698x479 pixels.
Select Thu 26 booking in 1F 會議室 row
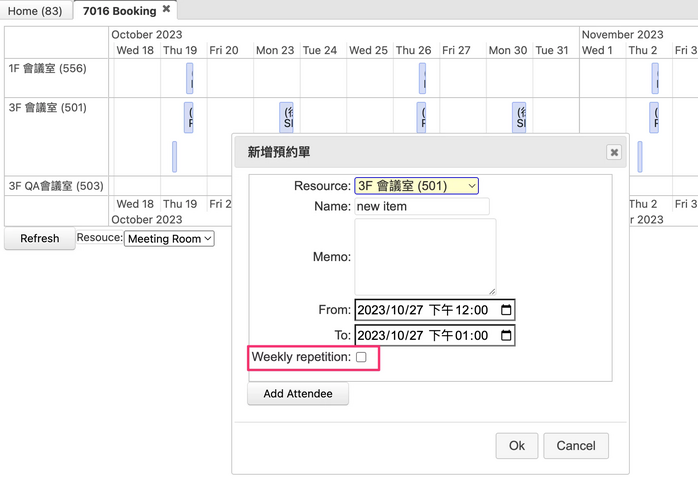coord(422,79)
